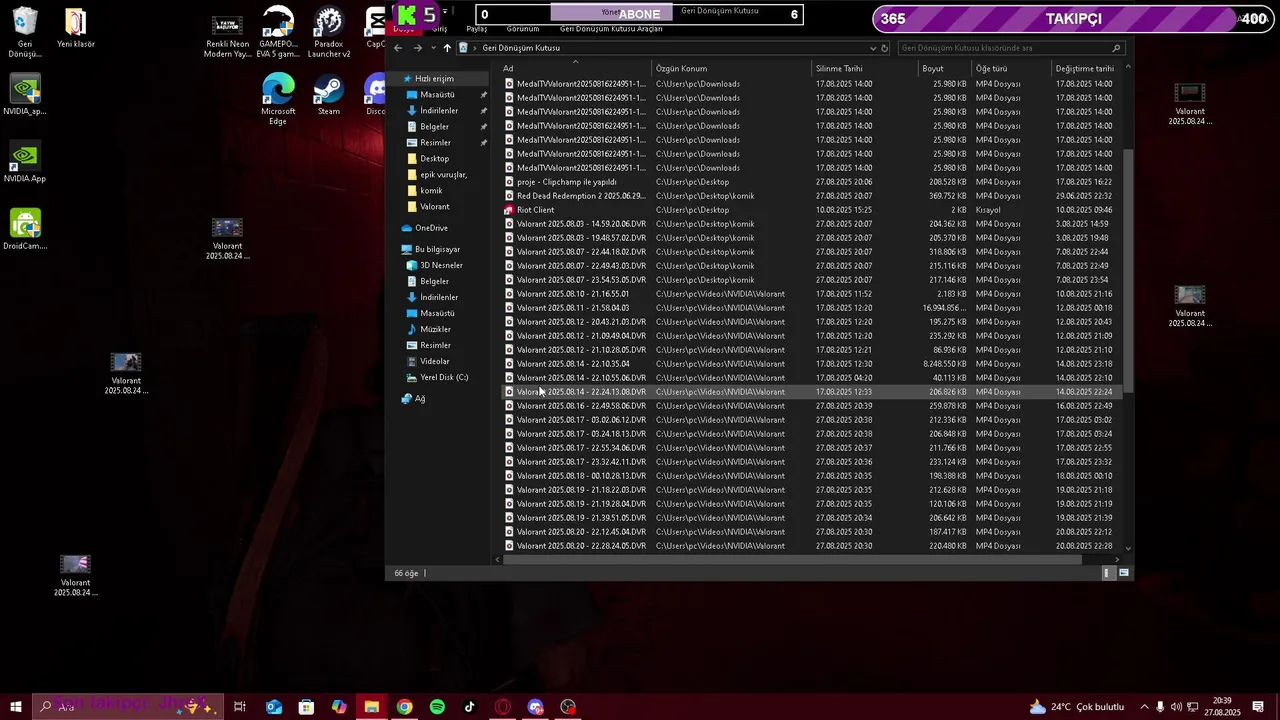Open recent locations dropdown arrow
The image size is (1280, 720).
pos(433,48)
